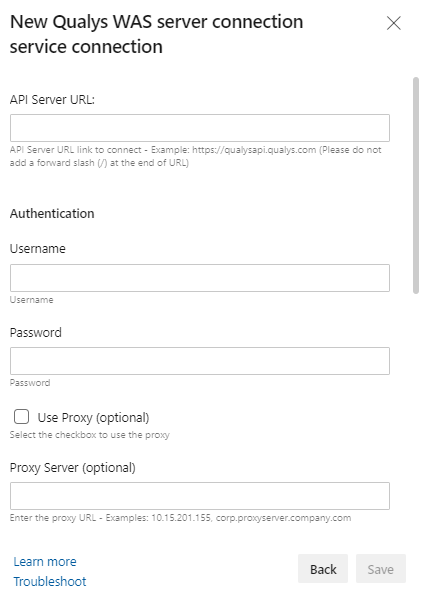Click the 'Proxy Server (optional)' label
The height and width of the screenshot is (592, 423).
click(73, 468)
